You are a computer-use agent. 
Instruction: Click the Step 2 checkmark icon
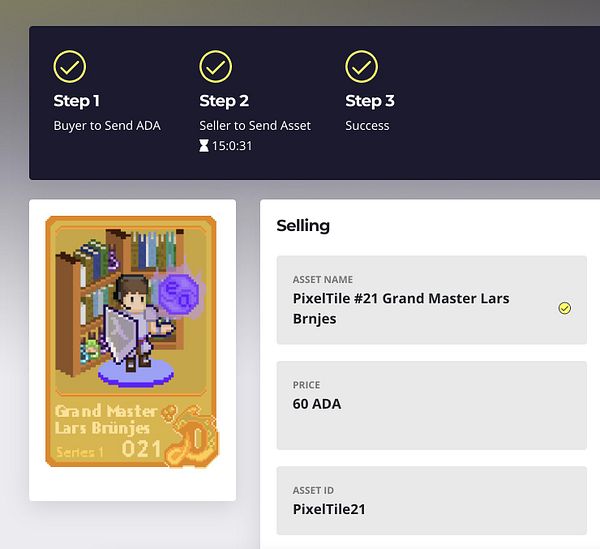pyautogui.click(x=215, y=67)
